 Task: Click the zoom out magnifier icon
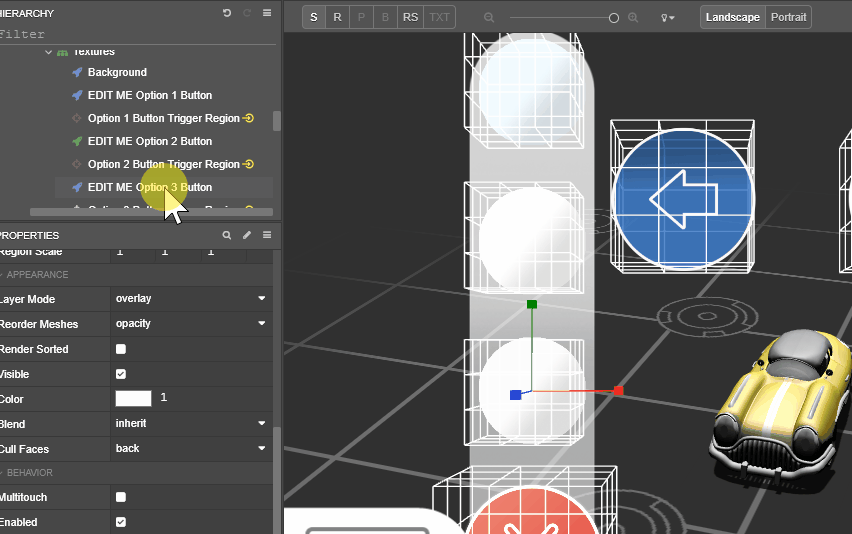point(489,17)
